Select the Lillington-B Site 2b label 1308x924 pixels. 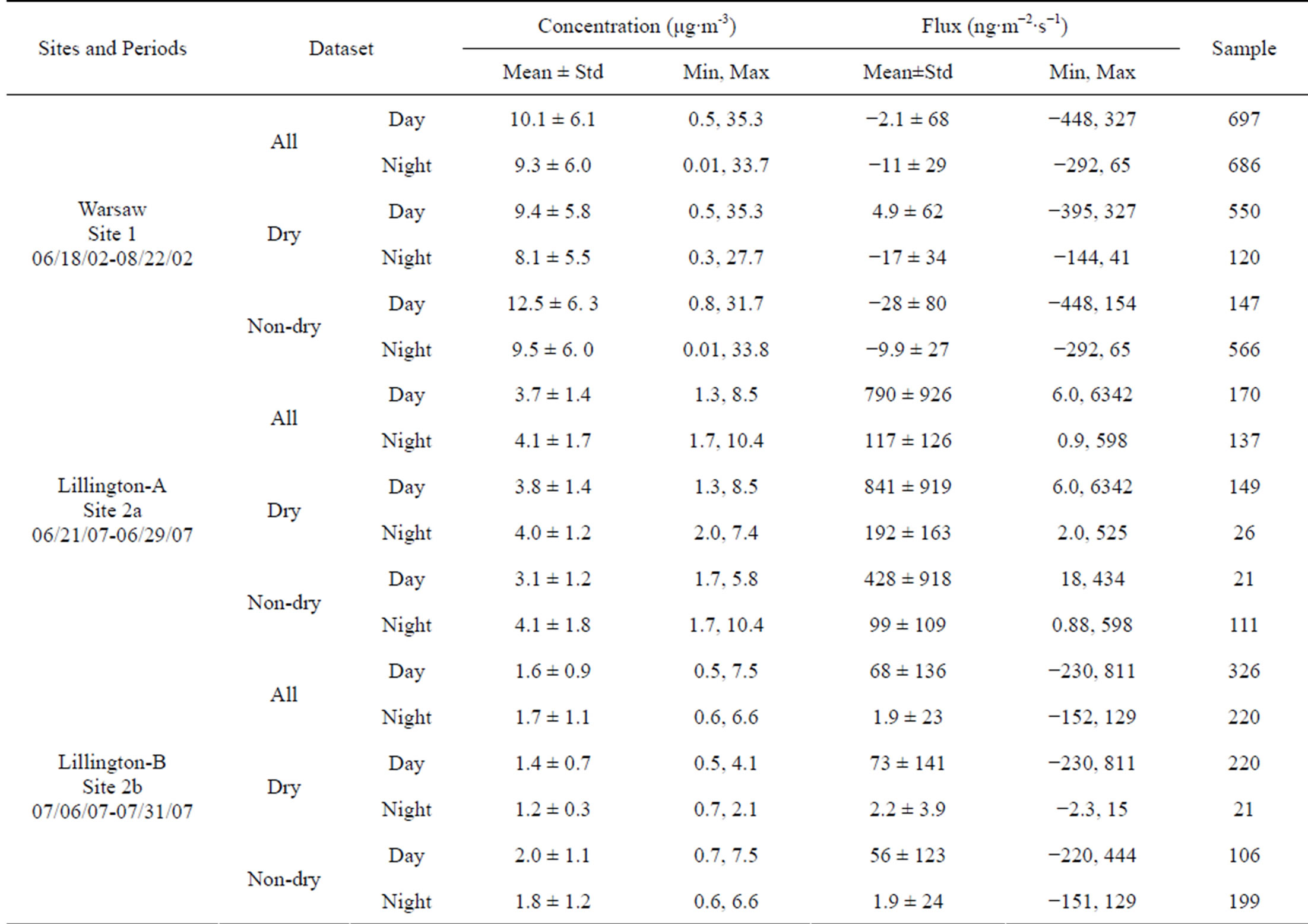coord(112,786)
